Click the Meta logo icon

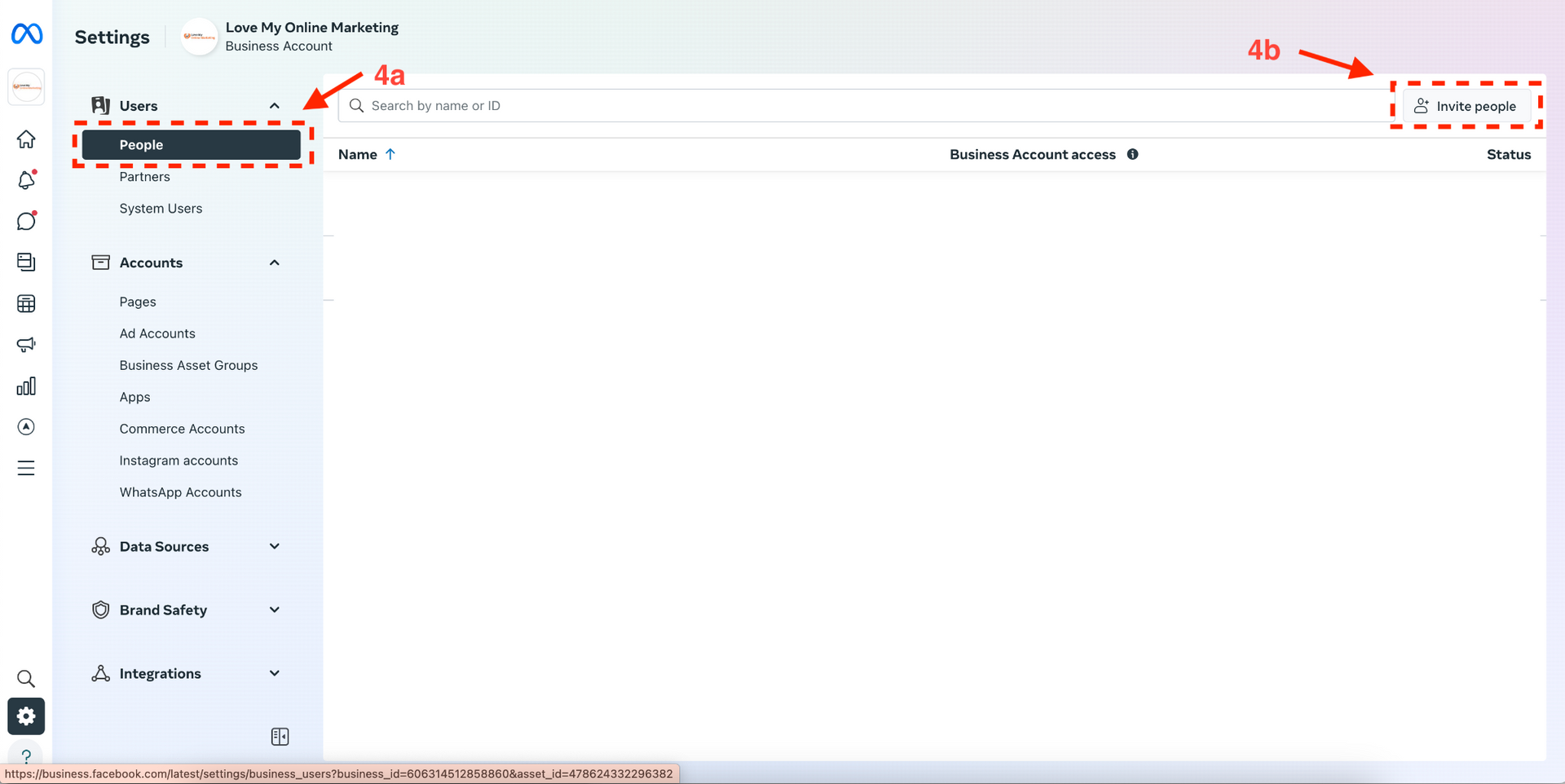[27, 33]
